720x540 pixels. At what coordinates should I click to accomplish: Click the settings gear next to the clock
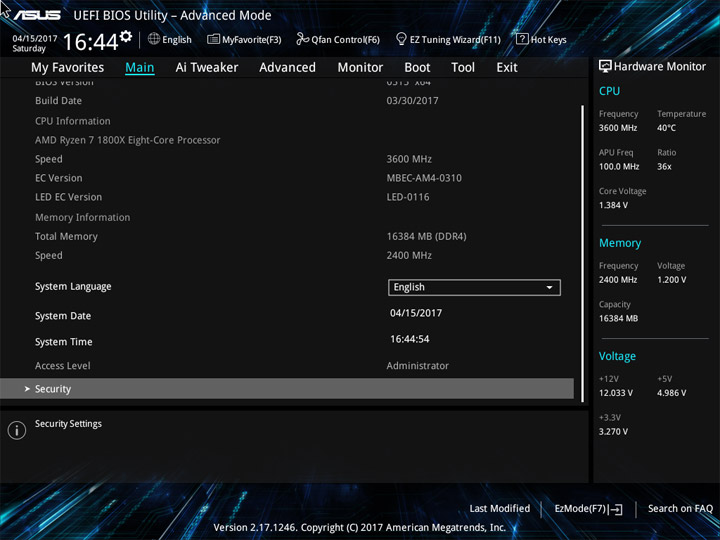click(x=126, y=36)
